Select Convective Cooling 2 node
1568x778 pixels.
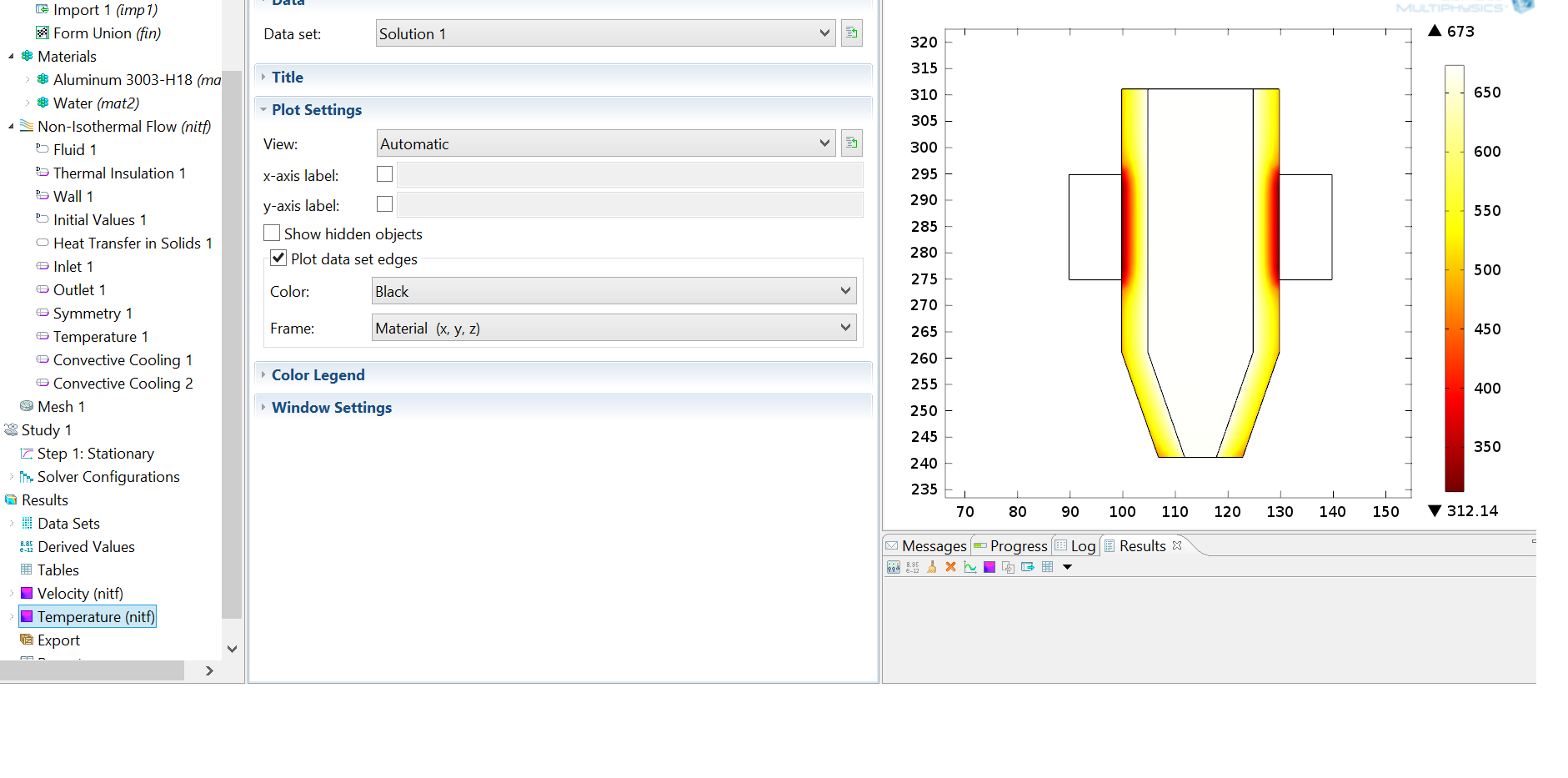pyautogui.click(x=123, y=384)
